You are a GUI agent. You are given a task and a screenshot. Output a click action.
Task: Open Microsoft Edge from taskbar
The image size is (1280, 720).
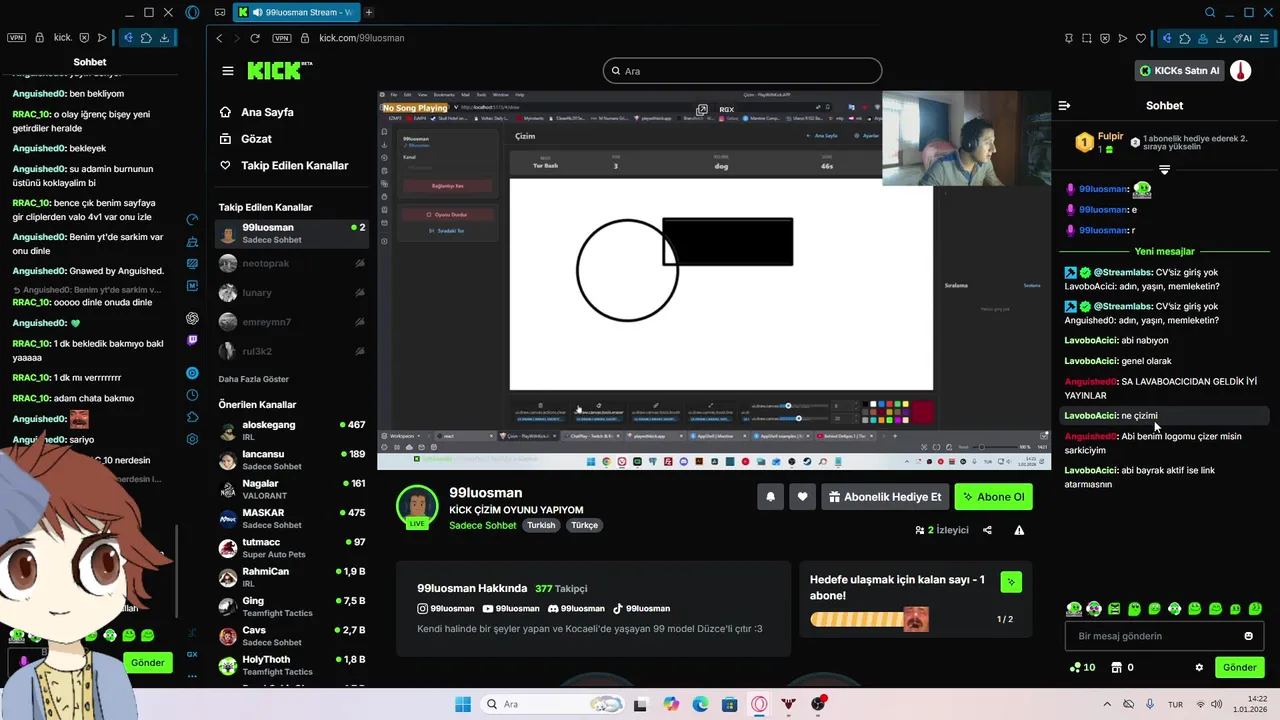[700, 704]
